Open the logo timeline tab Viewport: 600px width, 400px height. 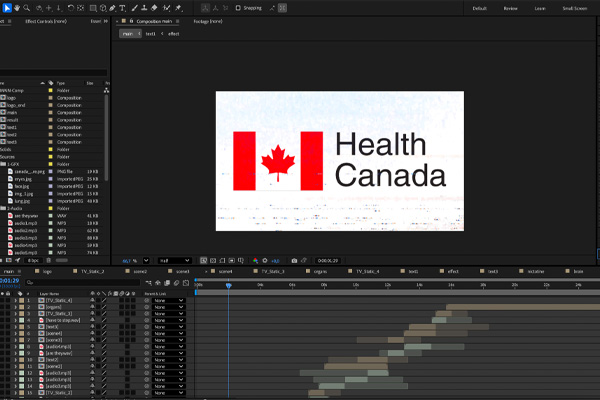click(47, 271)
